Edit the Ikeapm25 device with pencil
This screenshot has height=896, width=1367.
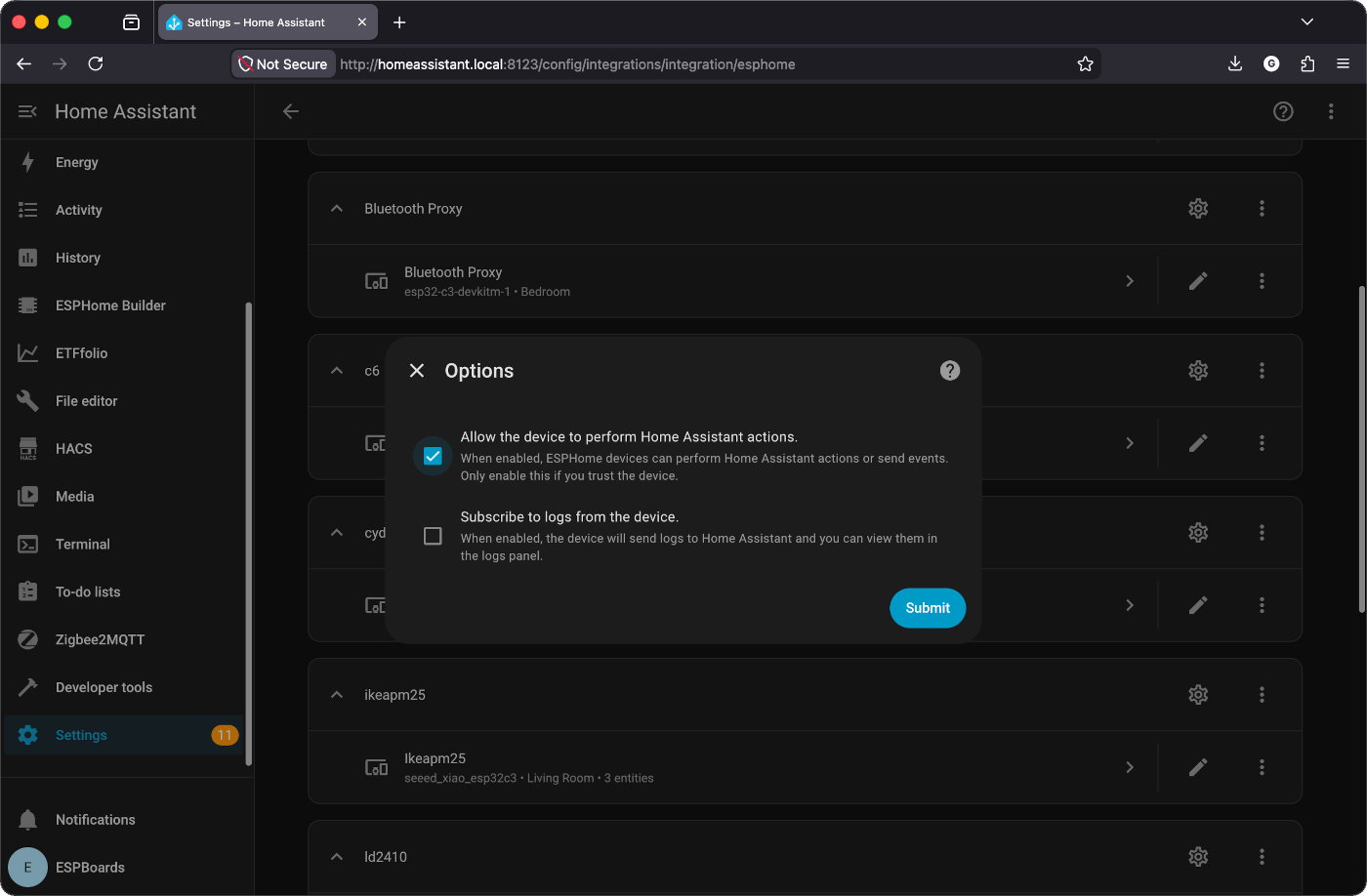(x=1198, y=767)
